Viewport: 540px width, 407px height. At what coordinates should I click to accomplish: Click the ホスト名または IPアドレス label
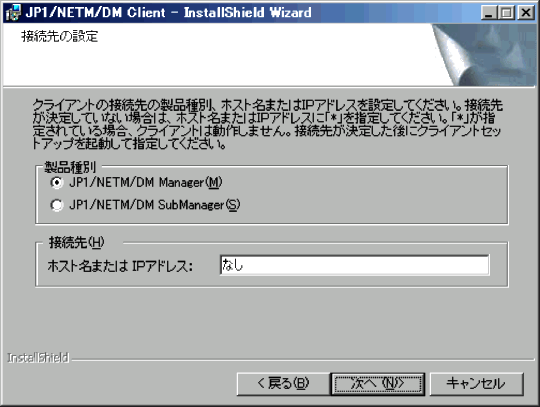(x=121, y=266)
